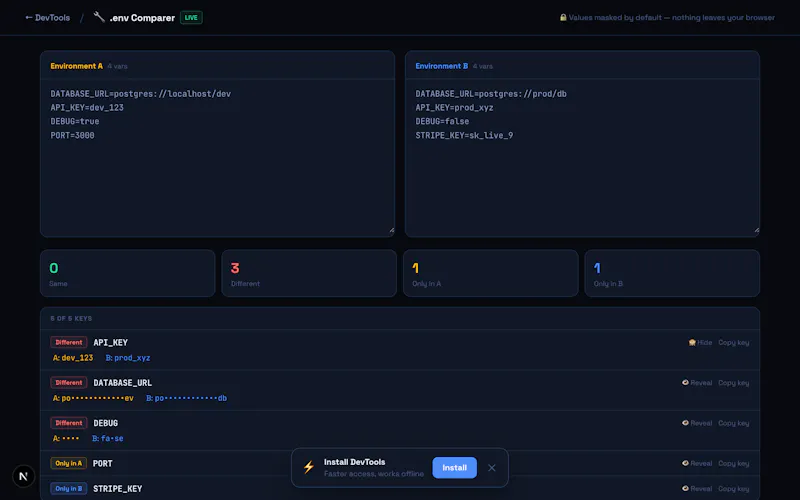Click masked DATABASE_URL value for A

pyautogui.click(x=93, y=398)
